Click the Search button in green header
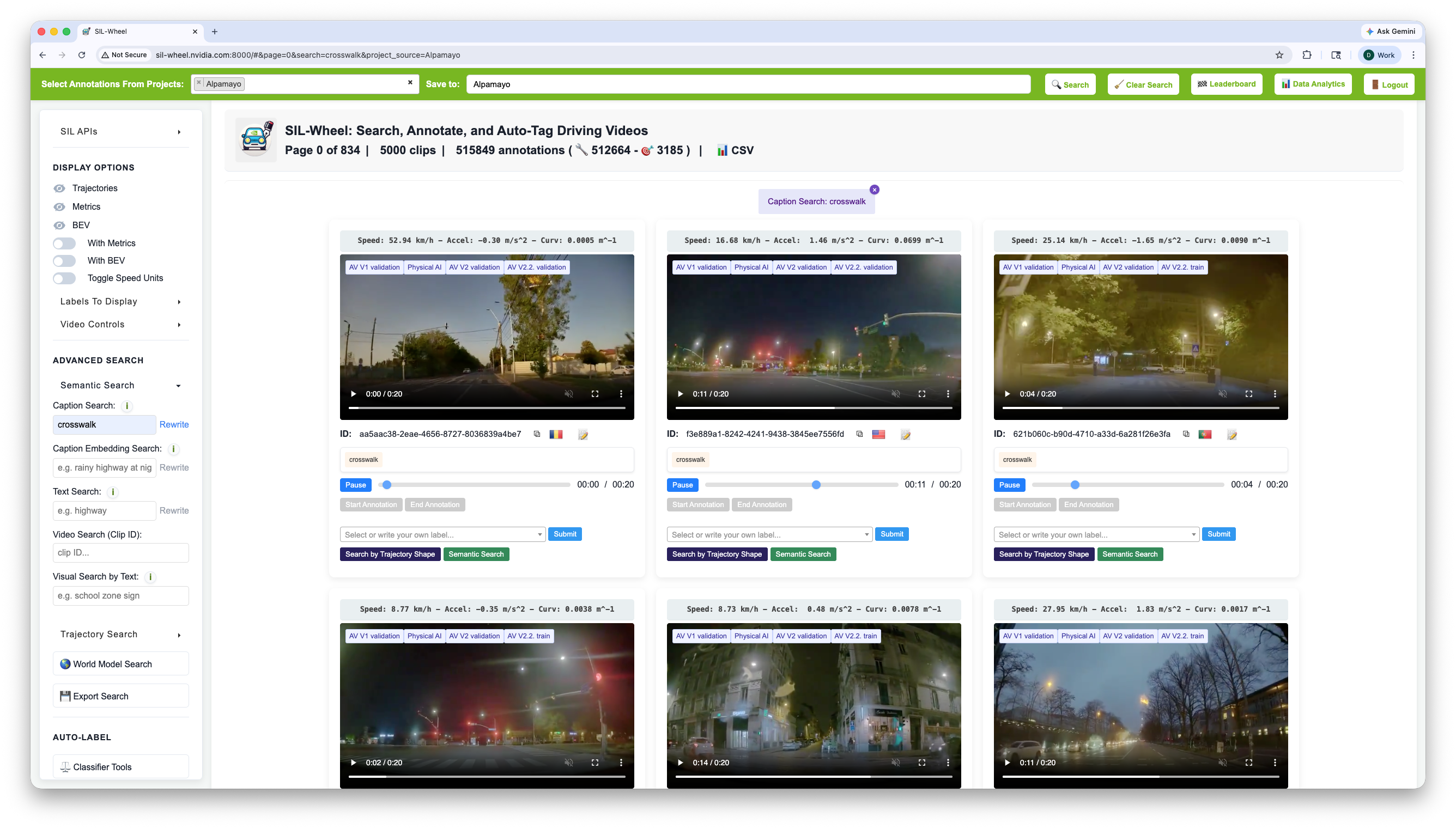The height and width of the screenshot is (829, 1456). (1070, 84)
